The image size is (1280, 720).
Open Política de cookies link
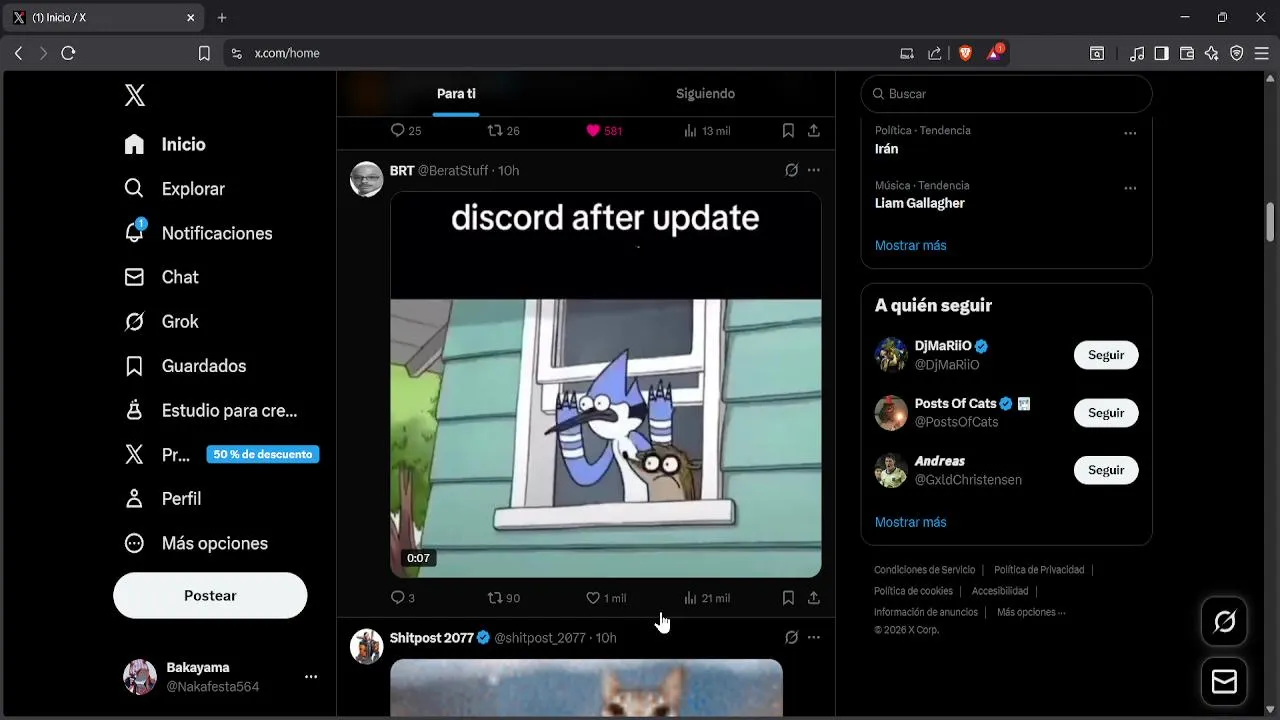click(x=913, y=591)
